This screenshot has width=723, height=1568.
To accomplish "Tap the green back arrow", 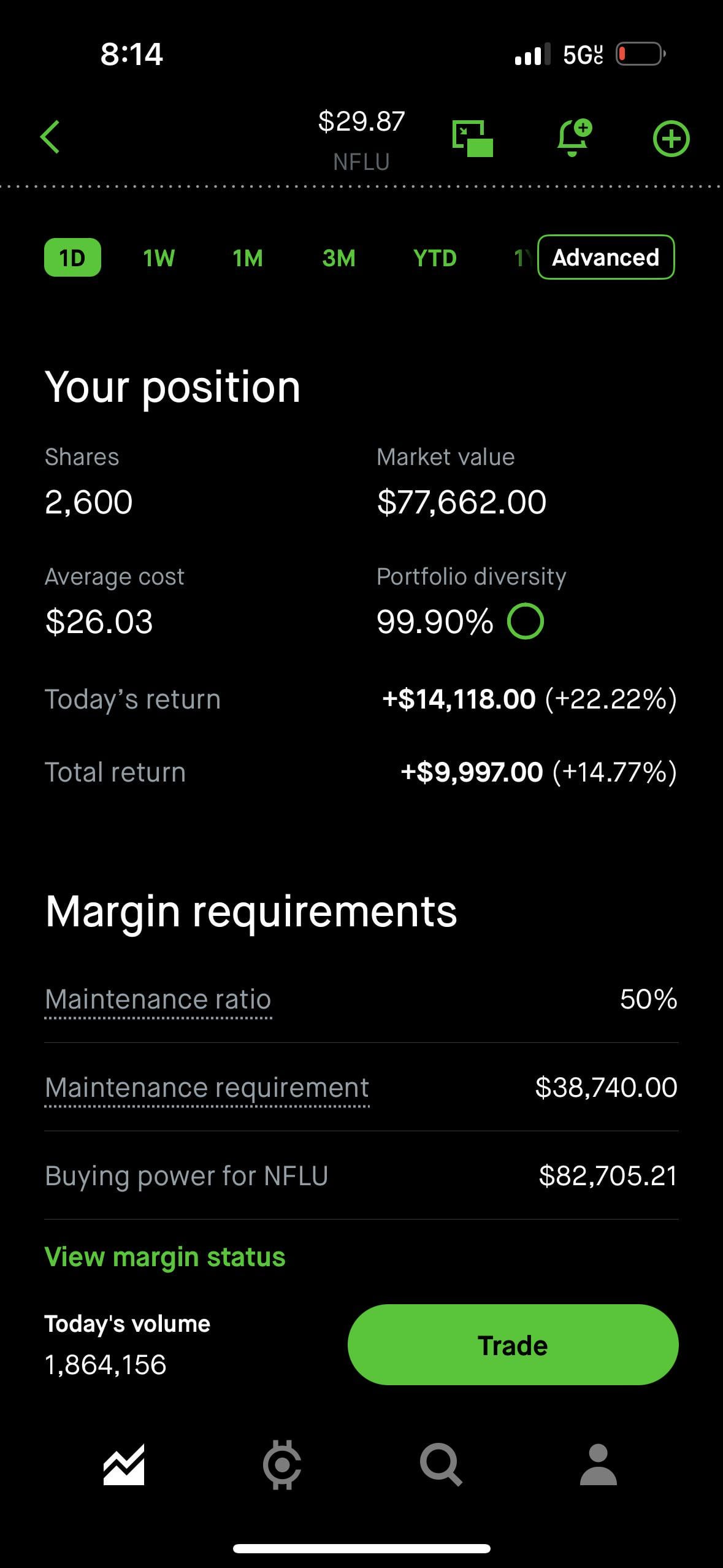I will point(50,137).
